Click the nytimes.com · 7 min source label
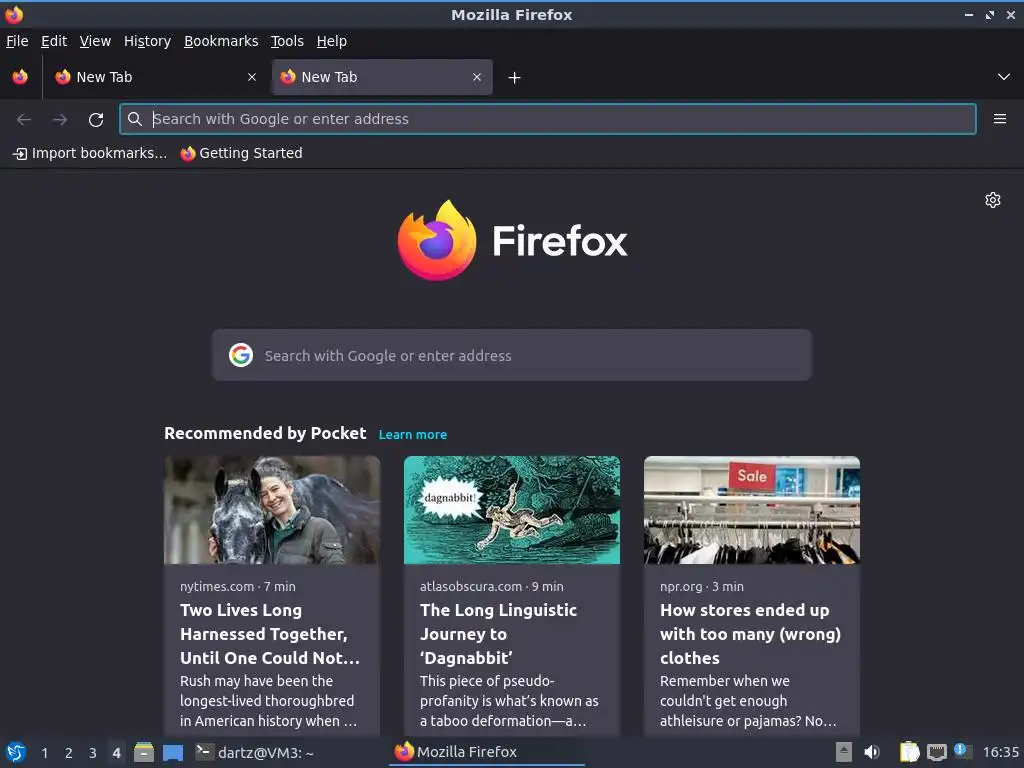Screen dimensions: 1024x768 click(x=238, y=586)
